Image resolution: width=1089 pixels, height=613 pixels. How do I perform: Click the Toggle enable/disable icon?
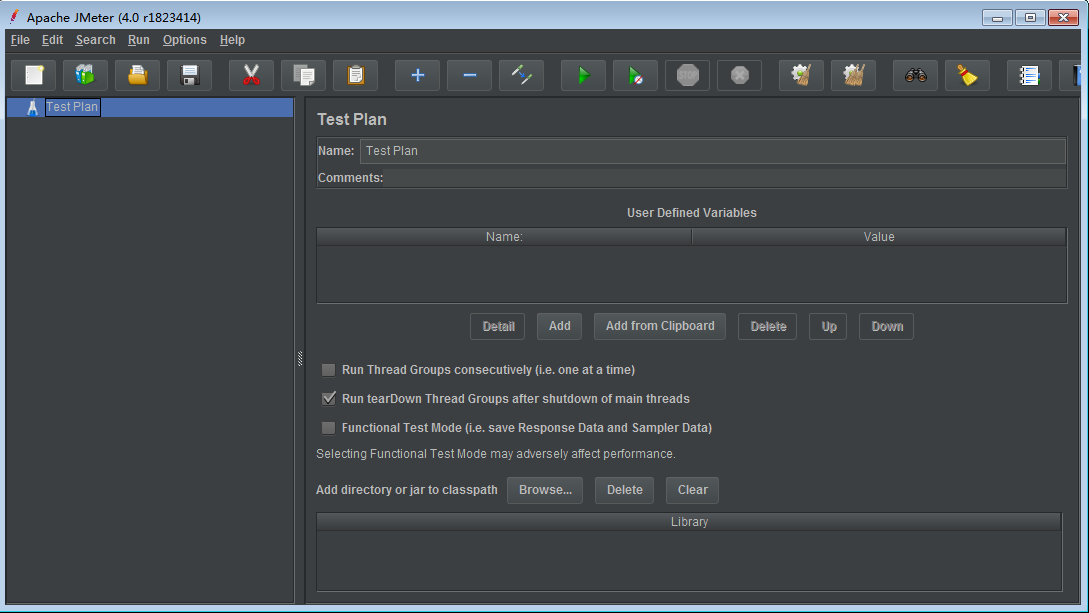[x=522, y=75]
